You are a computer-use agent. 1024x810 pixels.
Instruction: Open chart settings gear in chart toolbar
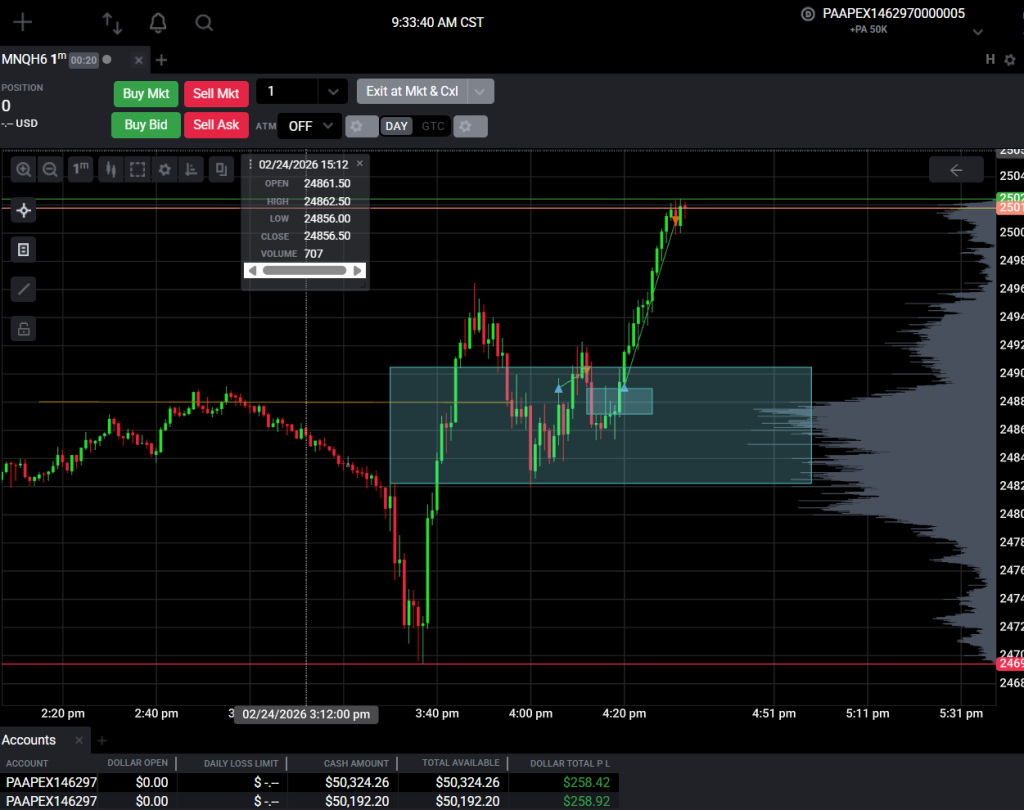click(164, 170)
